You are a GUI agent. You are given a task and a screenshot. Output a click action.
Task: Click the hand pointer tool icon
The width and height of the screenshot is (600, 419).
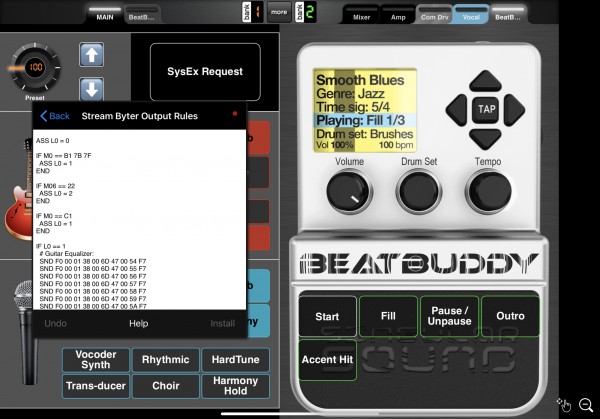pyautogui.click(x=564, y=405)
